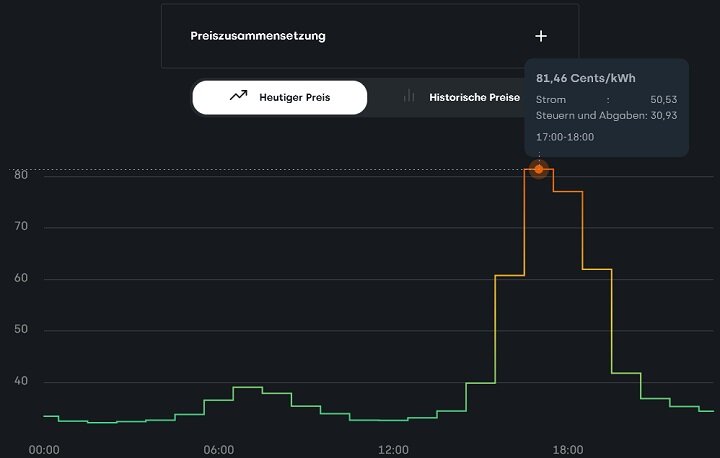Click the green morning price bump near 07:00

pyautogui.click(x=247, y=387)
